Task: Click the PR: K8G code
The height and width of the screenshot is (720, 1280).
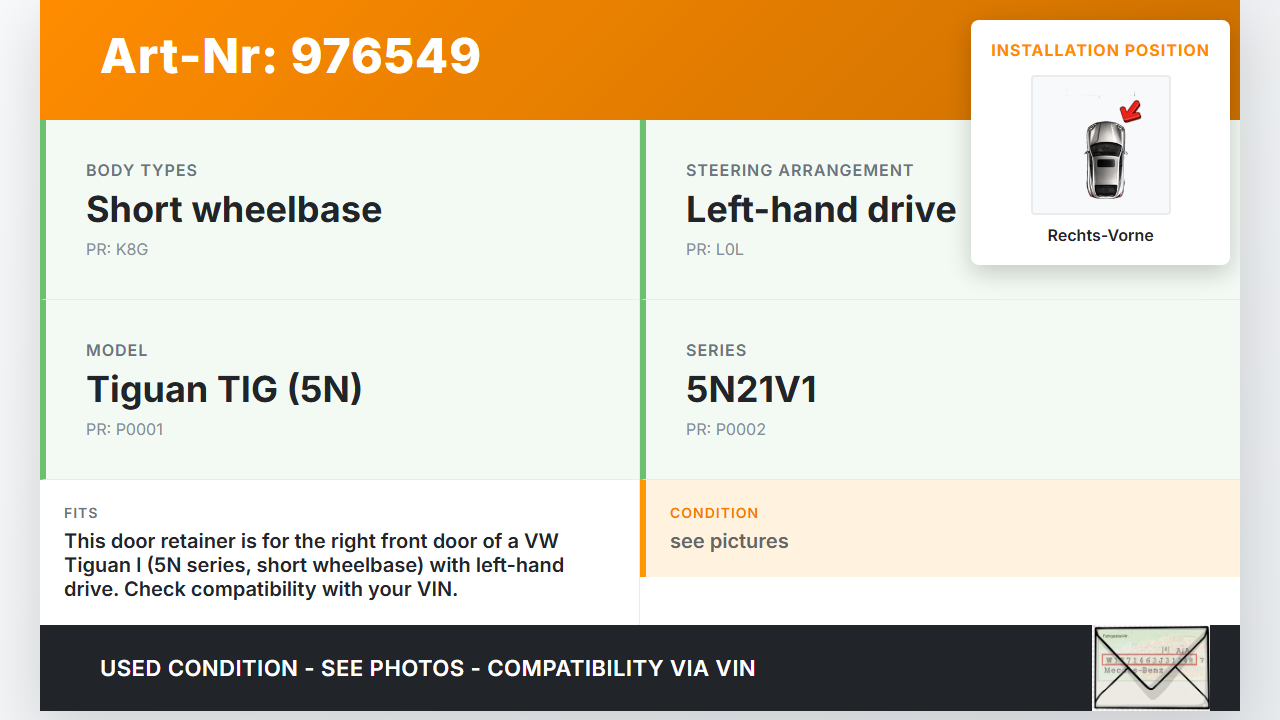Action: pos(117,249)
